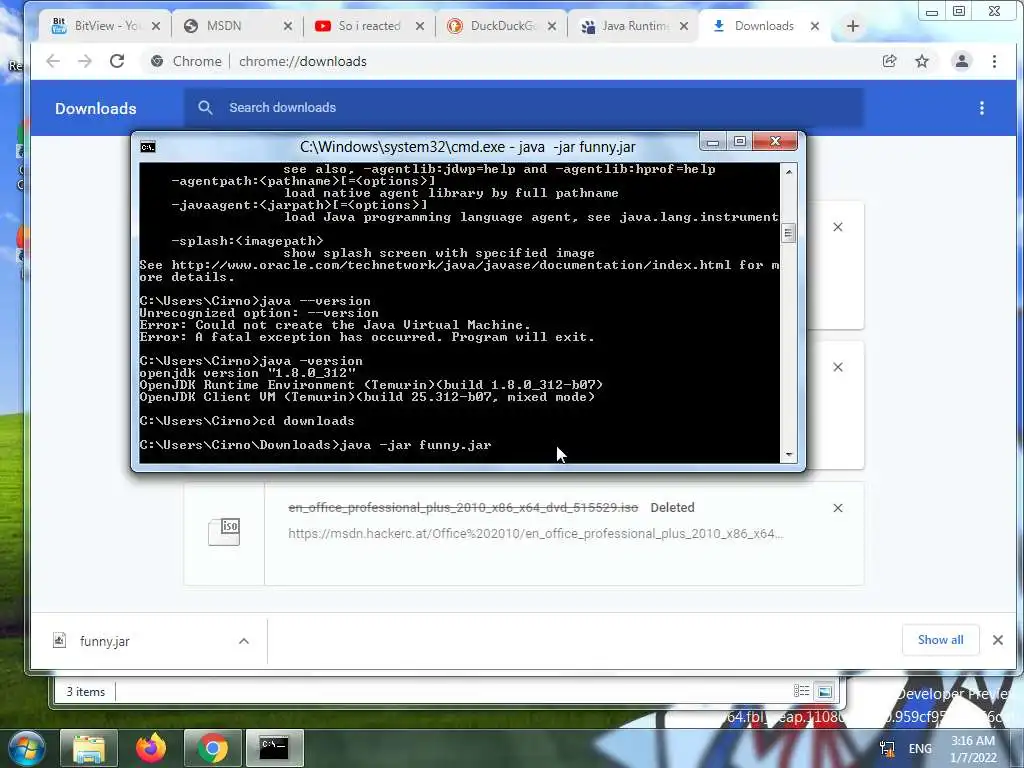Go forward in Chrome
This screenshot has height=768, width=1024.
click(85, 61)
